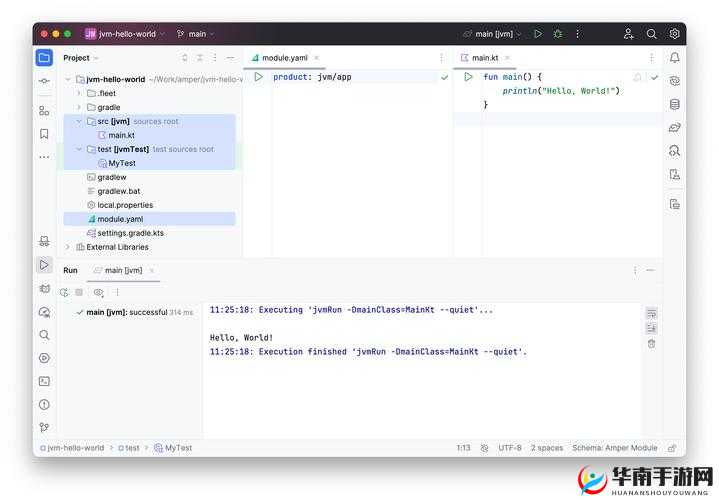Click the jvm-hello-world breadcrumb
The image size is (719, 500).
(72, 448)
